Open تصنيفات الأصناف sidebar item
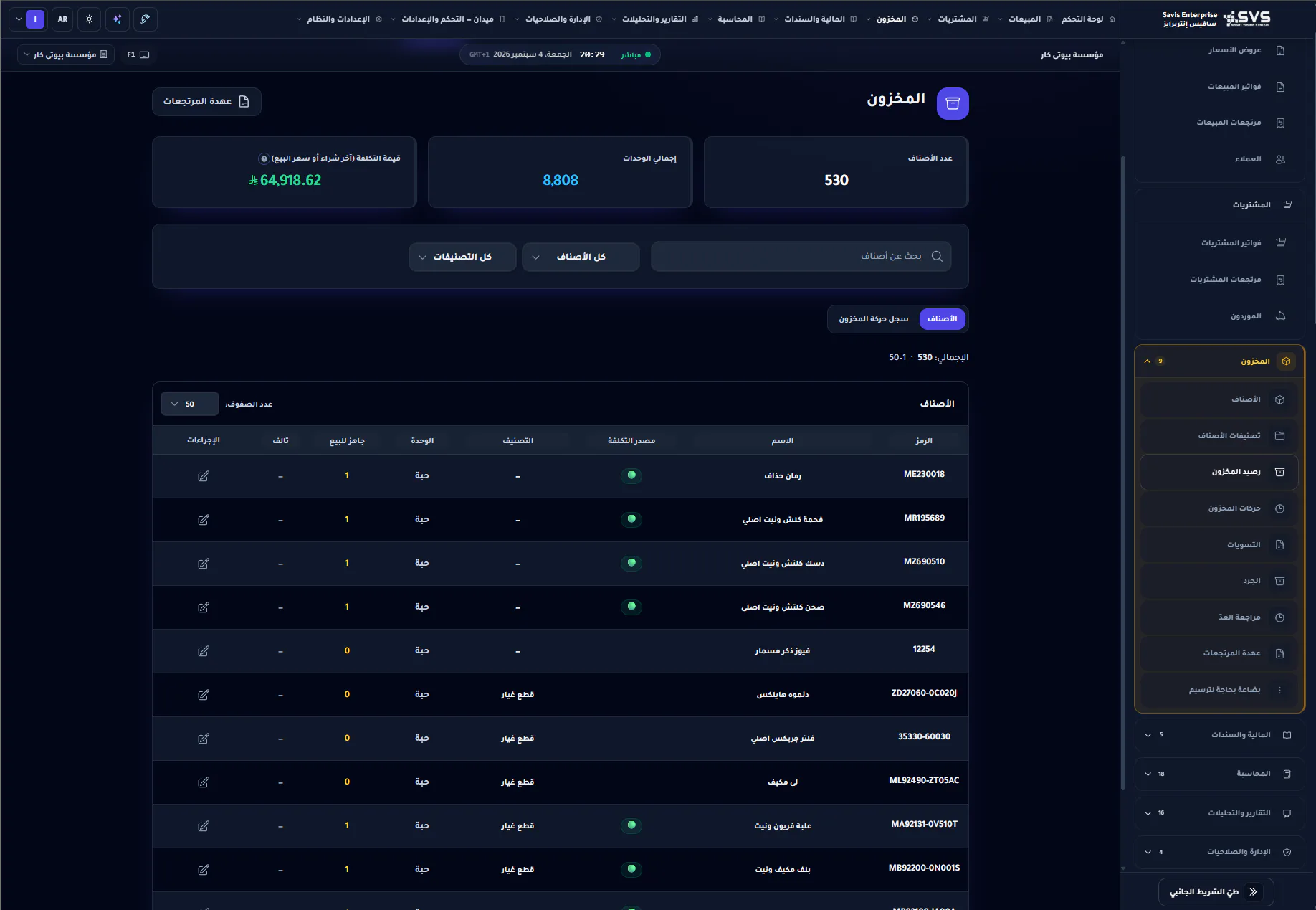 1219,436
